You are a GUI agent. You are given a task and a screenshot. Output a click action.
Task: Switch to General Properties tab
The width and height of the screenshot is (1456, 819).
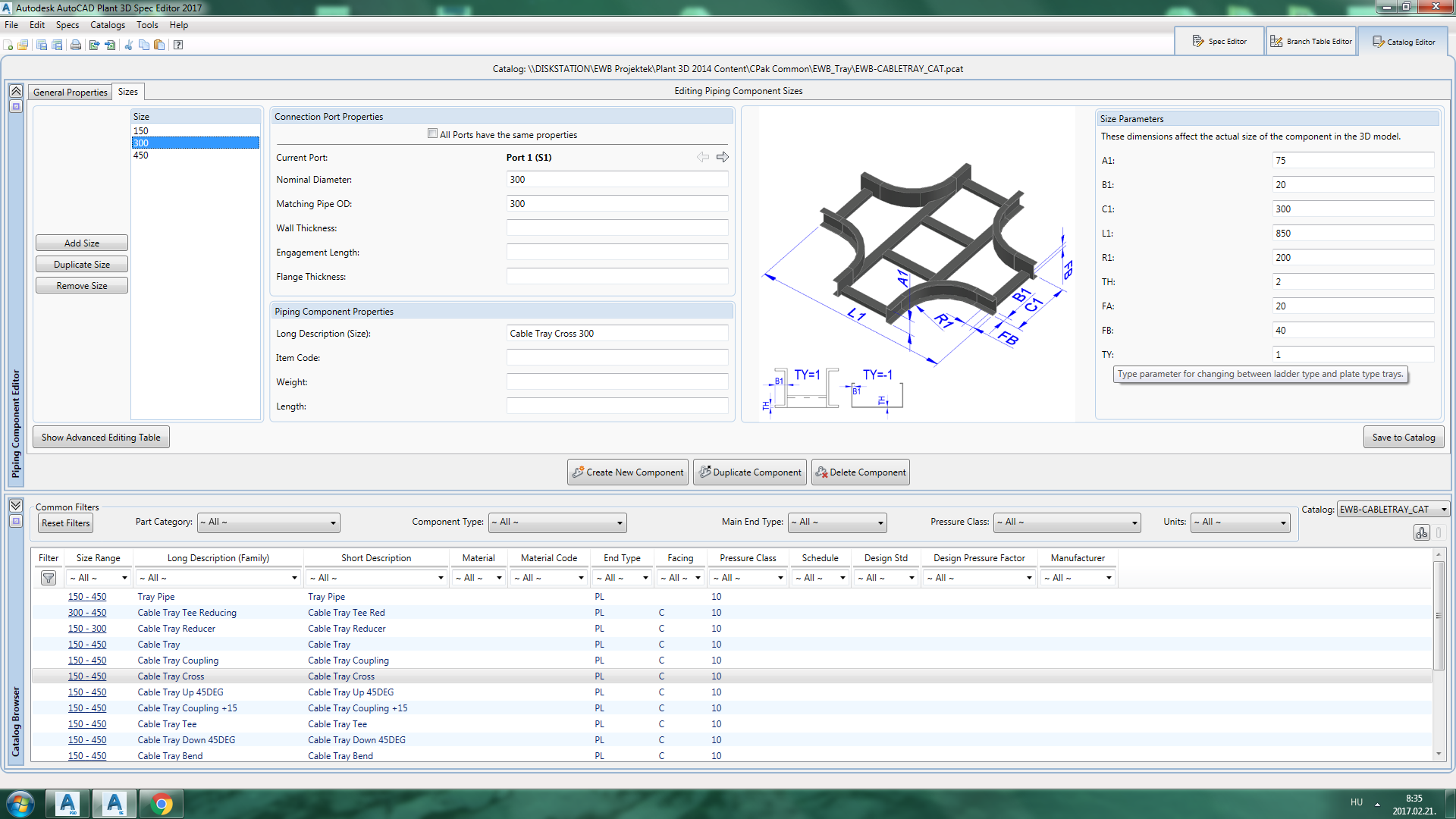[x=70, y=93]
